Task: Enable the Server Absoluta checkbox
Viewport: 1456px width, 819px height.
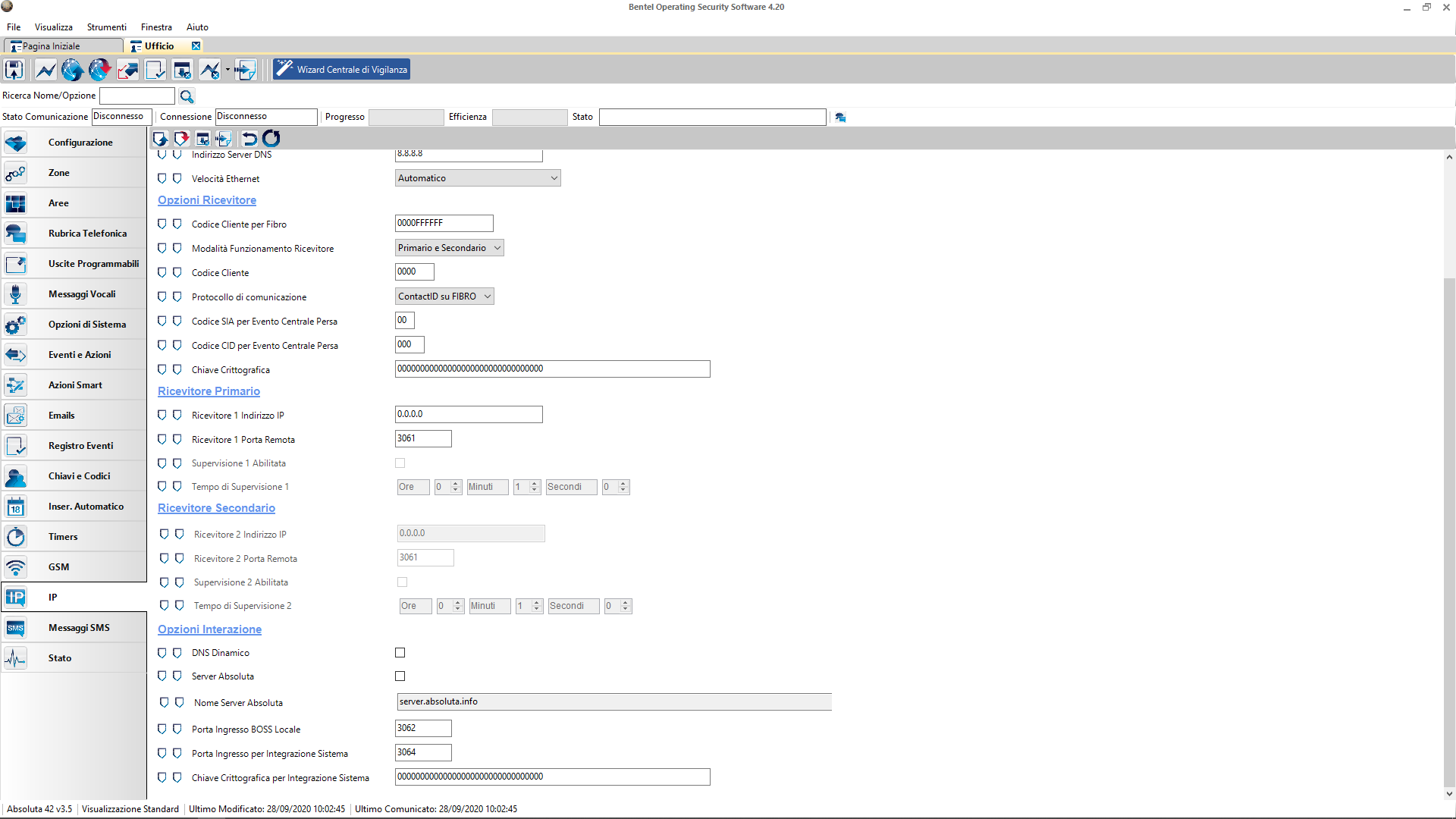Action: (400, 676)
